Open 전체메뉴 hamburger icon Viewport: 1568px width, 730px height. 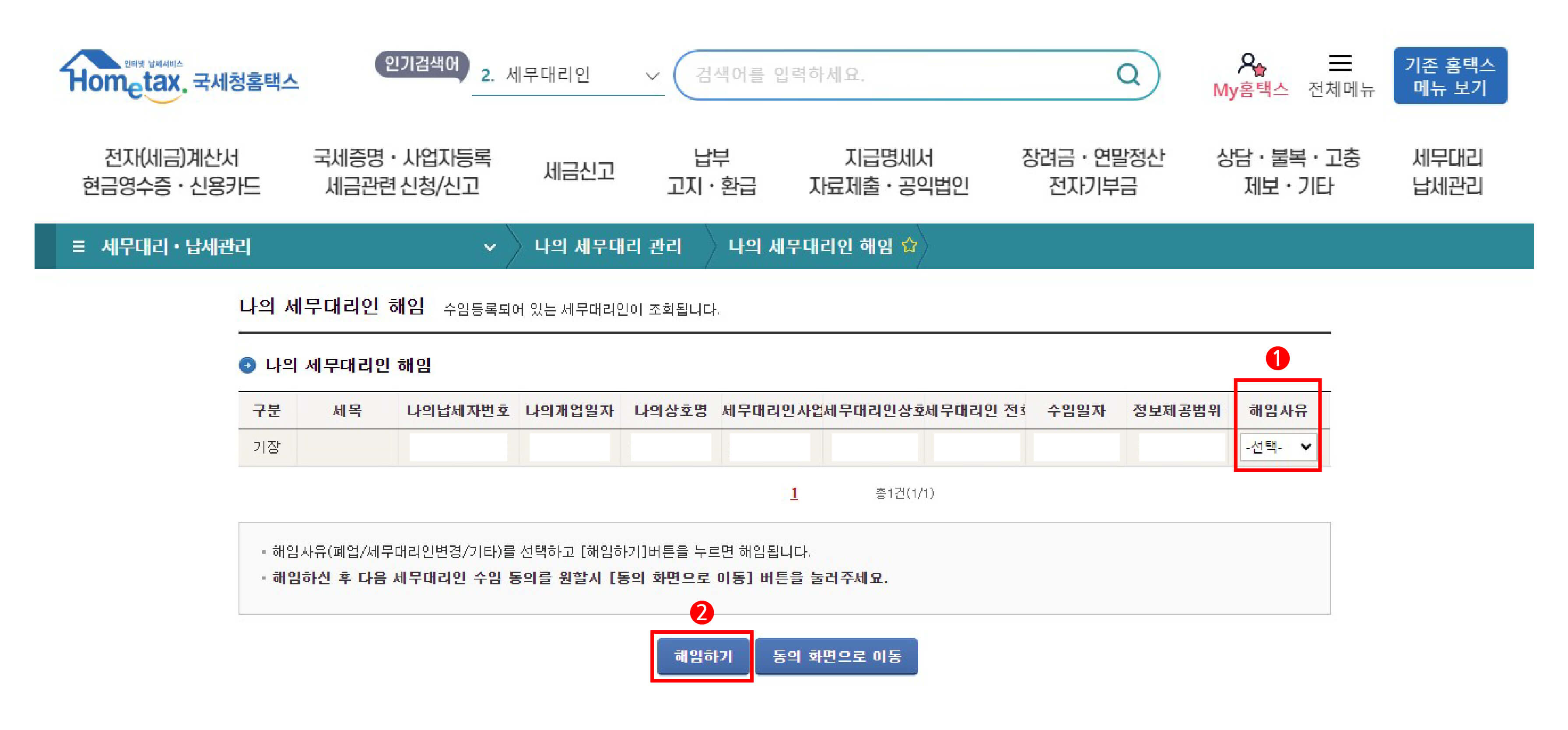(x=1340, y=63)
